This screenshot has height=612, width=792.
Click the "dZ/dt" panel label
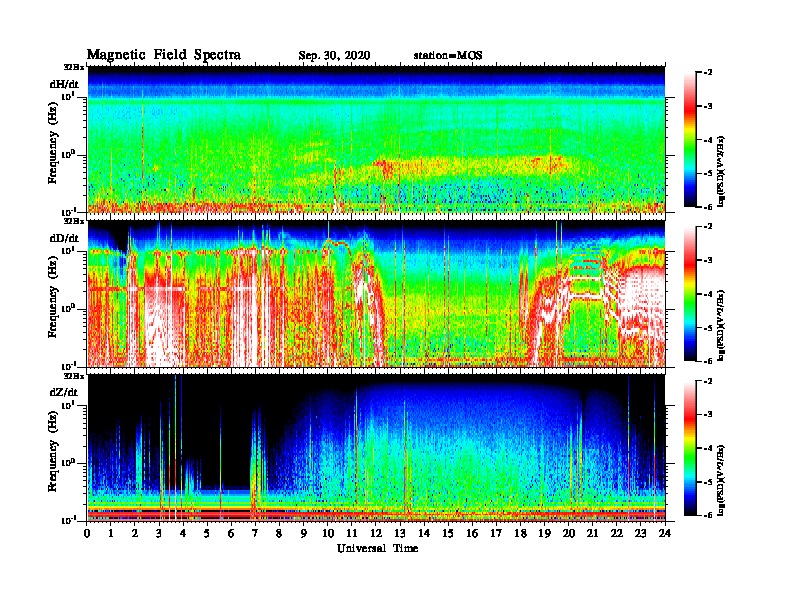point(64,392)
